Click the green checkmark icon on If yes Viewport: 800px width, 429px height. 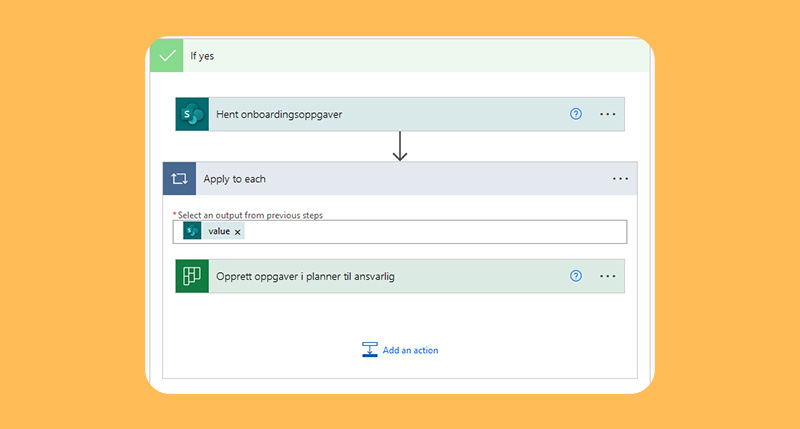[x=167, y=56]
